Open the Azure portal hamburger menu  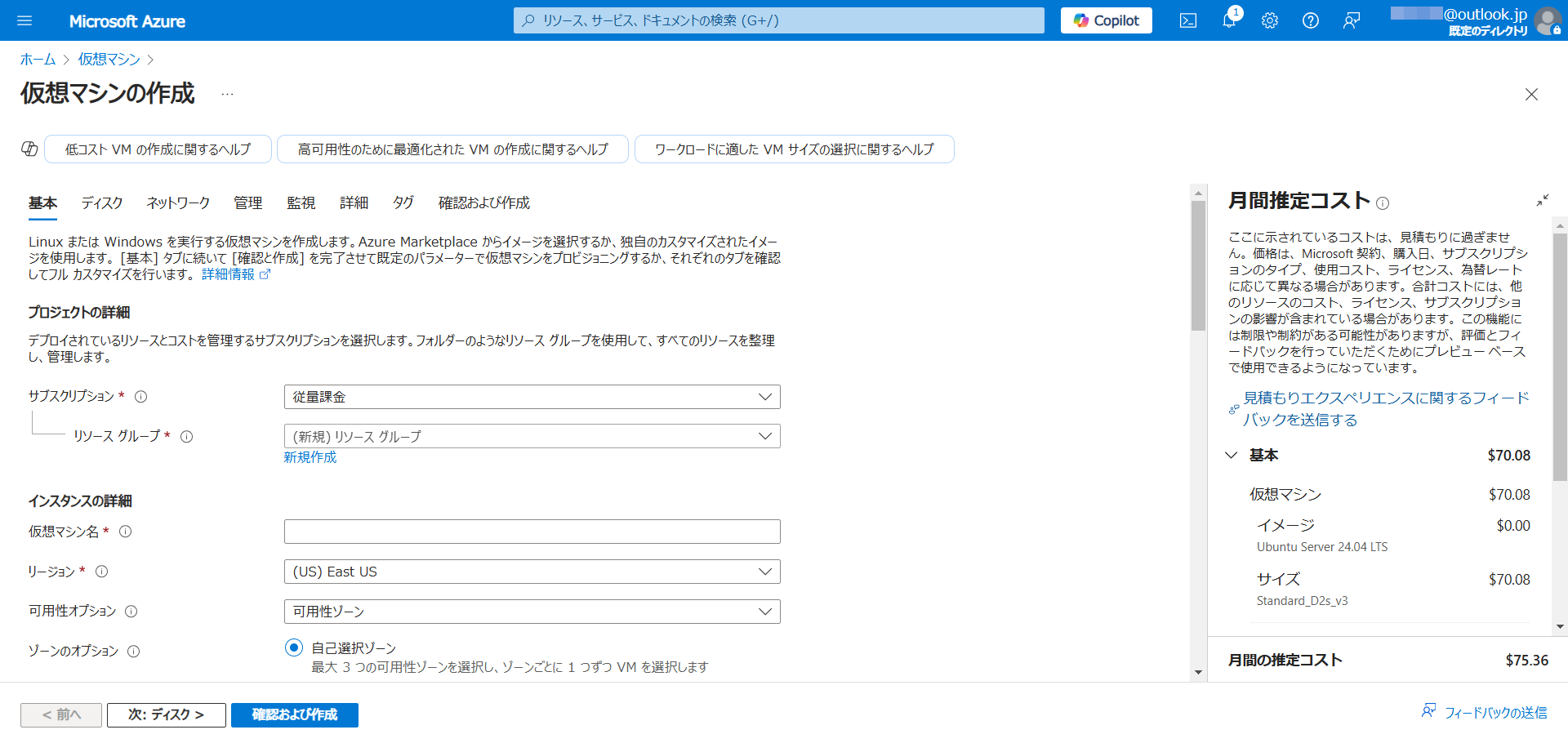[x=24, y=20]
